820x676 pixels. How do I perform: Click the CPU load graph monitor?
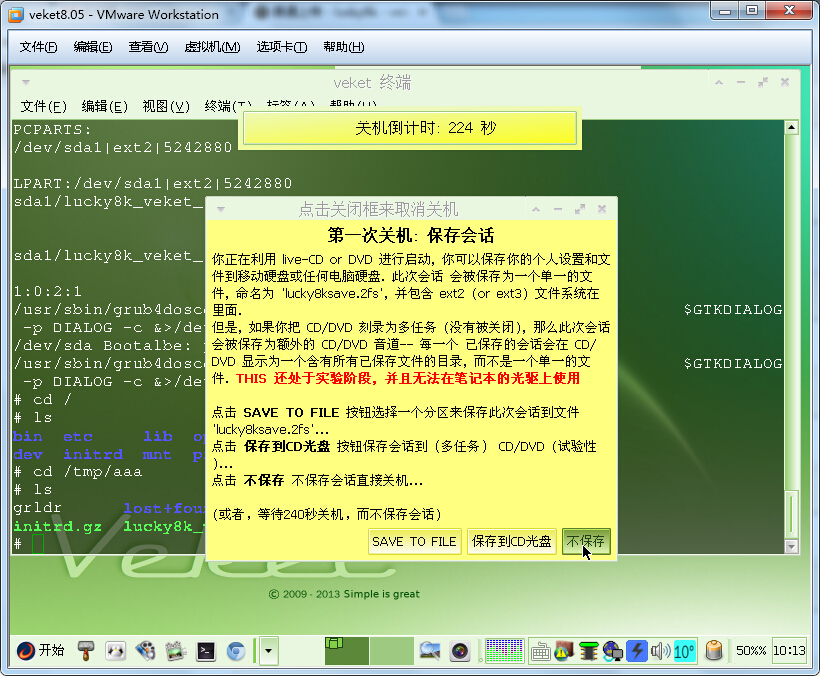coord(504,651)
